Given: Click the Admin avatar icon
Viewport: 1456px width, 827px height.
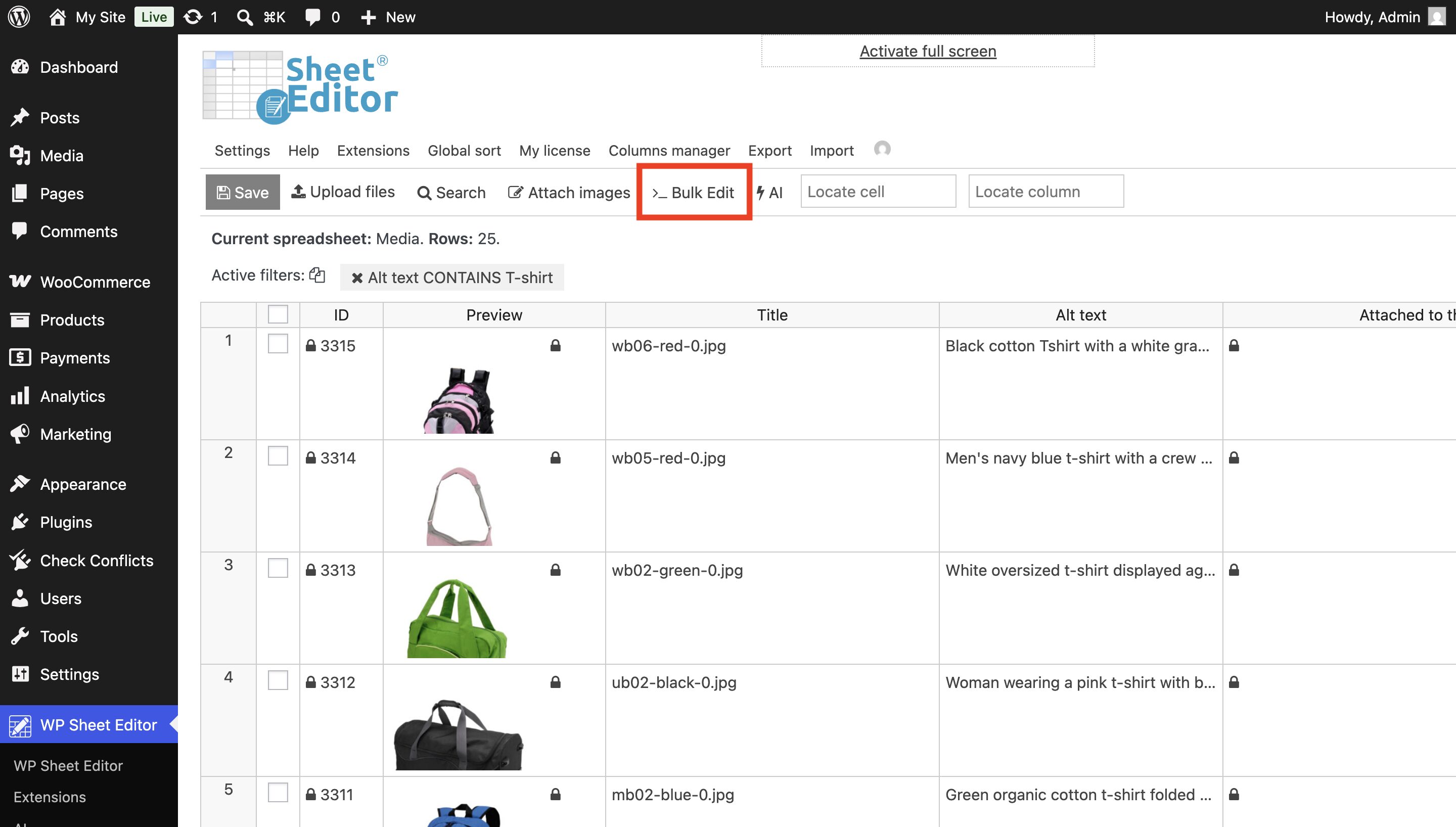Looking at the screenshot, I should pyautogui.click(x=1437, y=17).
